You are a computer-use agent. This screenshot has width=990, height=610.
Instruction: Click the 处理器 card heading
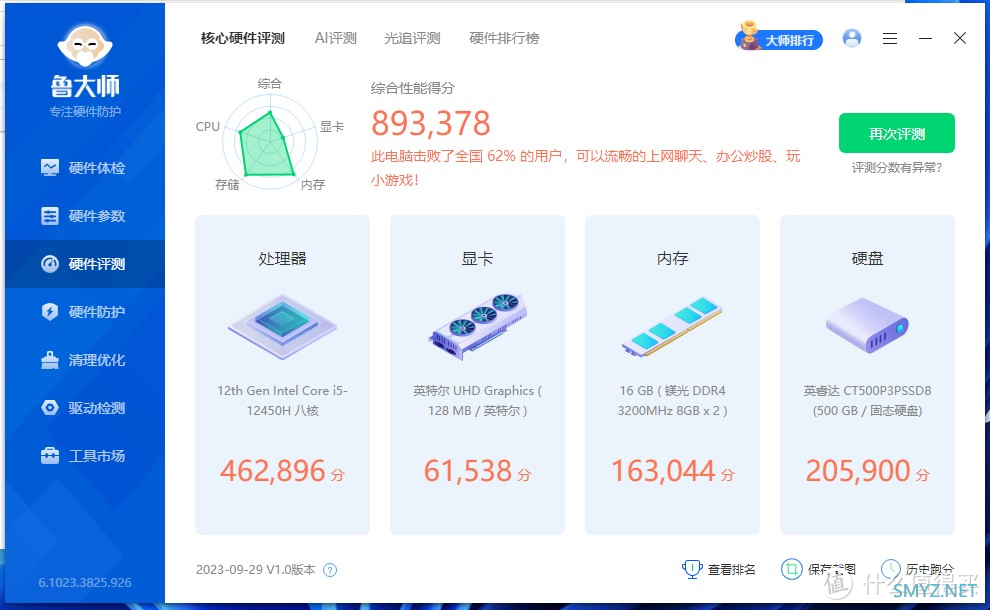pyautogui.click(x=282, y=259)
